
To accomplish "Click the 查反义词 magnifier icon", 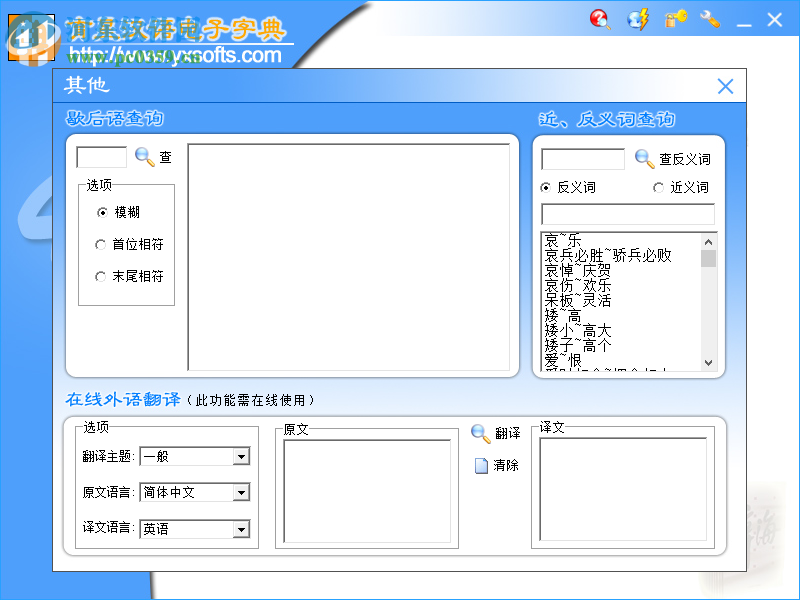I will [x=644, y=158].
